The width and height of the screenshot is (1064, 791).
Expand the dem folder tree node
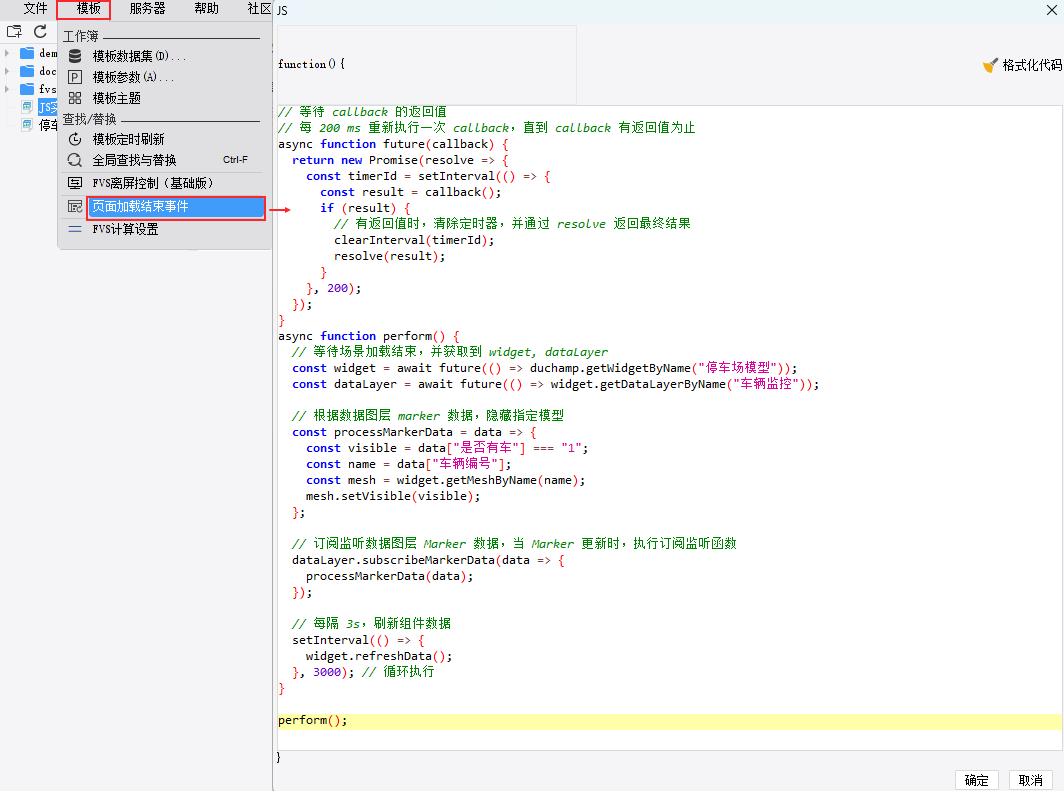[x=7, y=53]
